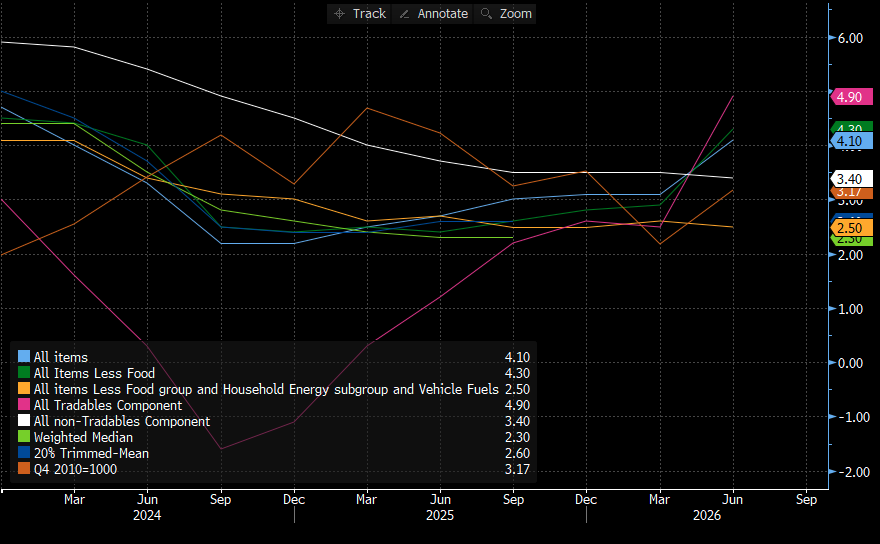Select 'All Tradables Component' legend label
This screenshot has height=544, width=880.
click(108, 405)
